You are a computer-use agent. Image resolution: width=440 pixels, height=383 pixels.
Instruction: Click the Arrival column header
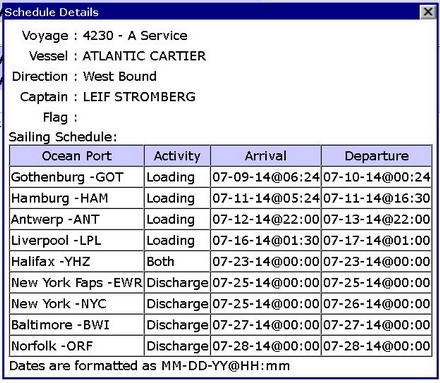pos(266,156)
